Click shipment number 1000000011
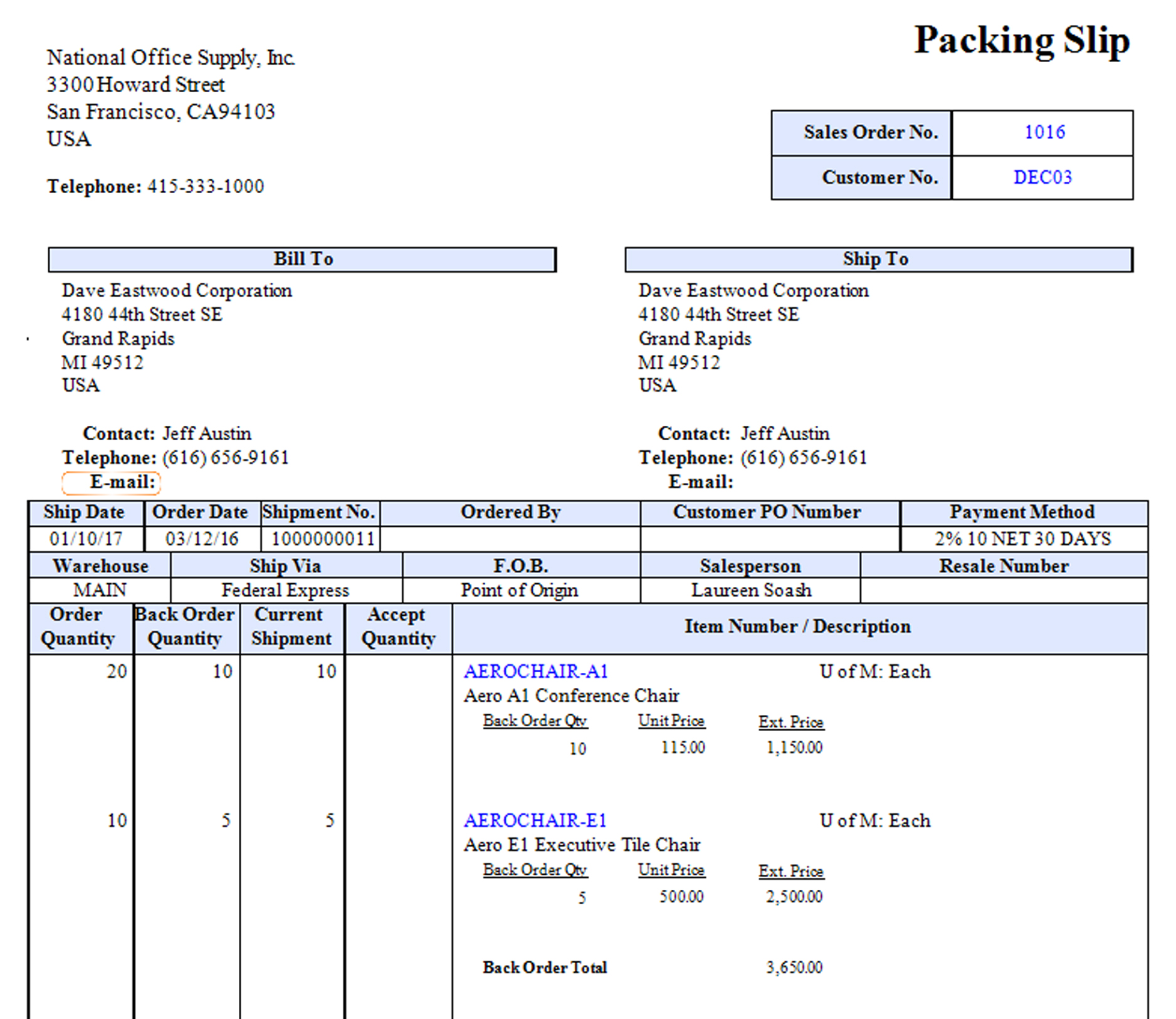Viewport: 1176px width, 1019px height. click(x=322, y=539)
